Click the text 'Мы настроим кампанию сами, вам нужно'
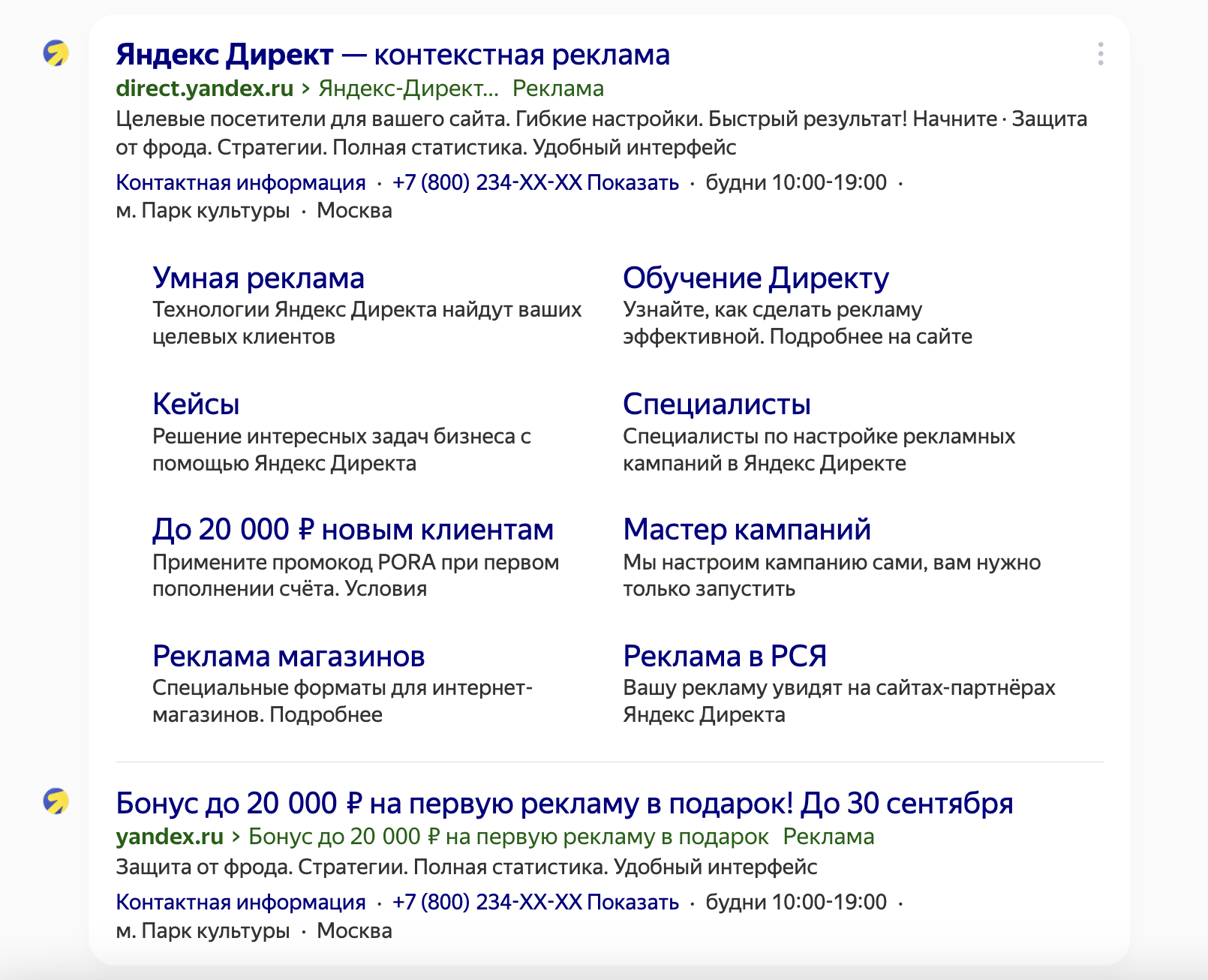 (x=831, y=563)
